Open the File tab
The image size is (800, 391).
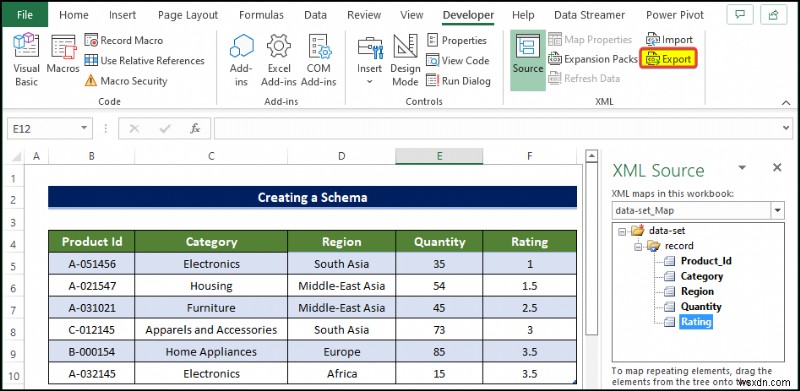coord(24,15)
